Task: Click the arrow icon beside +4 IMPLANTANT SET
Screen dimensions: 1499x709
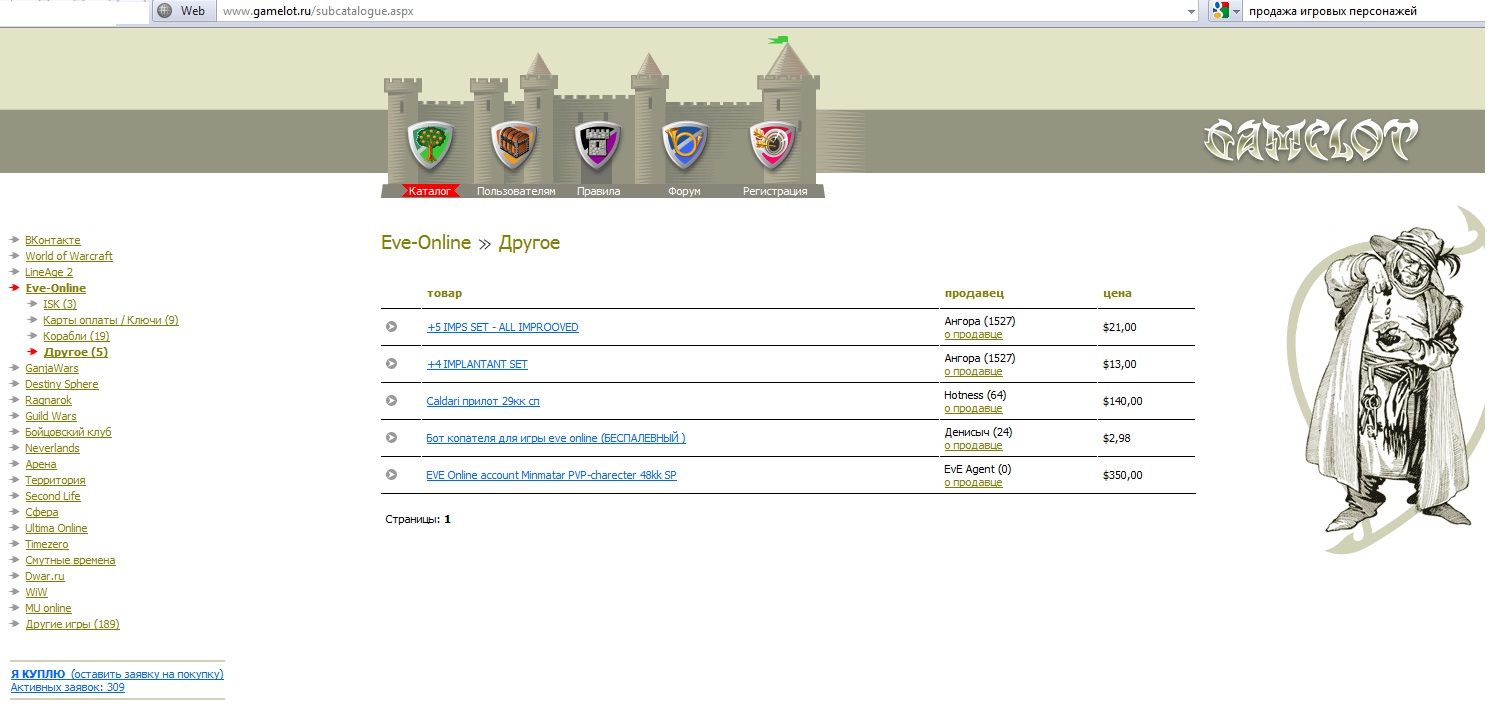Action: pos(391,364)
